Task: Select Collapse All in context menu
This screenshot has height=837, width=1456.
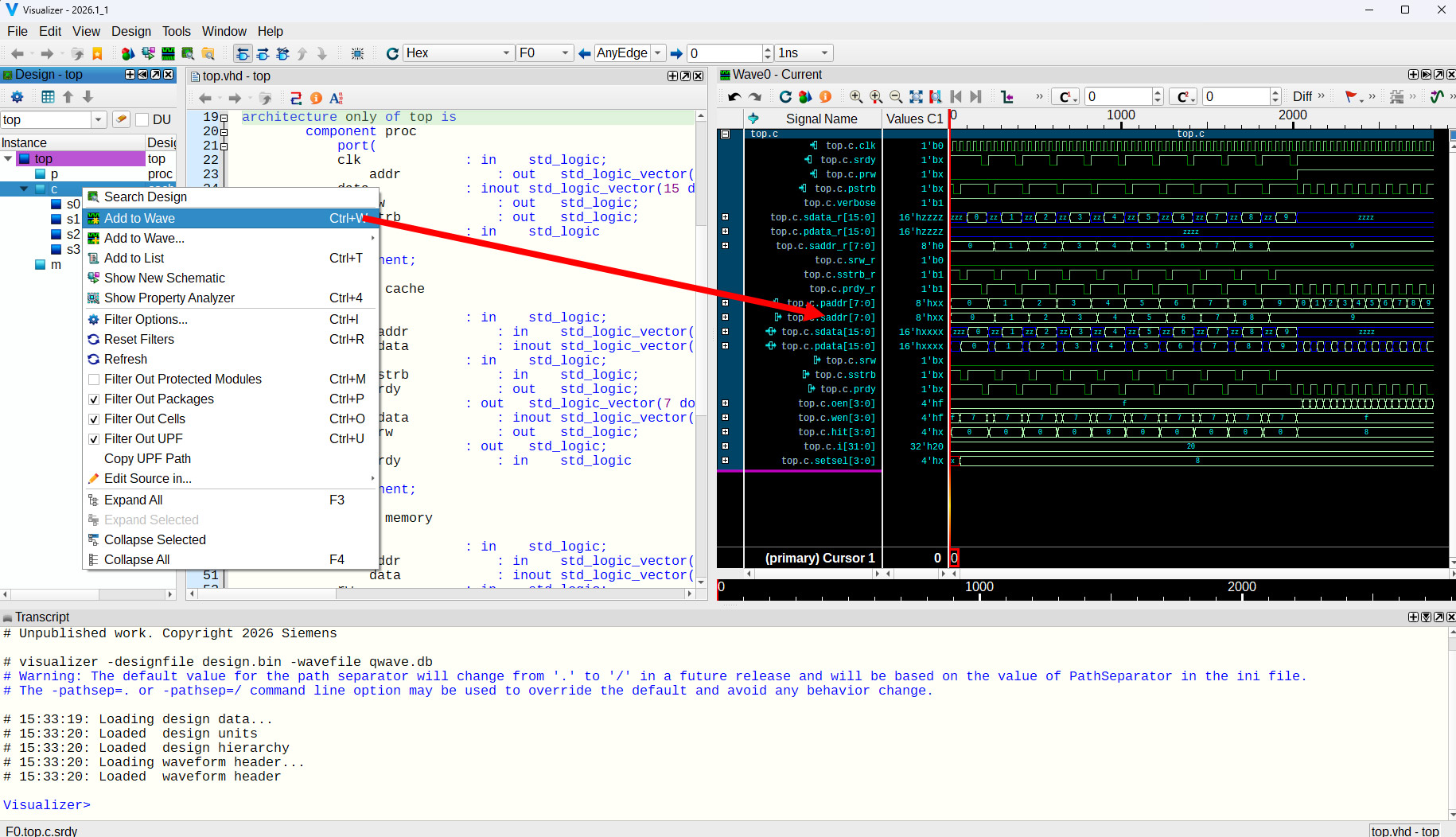Action: [x=231, y=559]
